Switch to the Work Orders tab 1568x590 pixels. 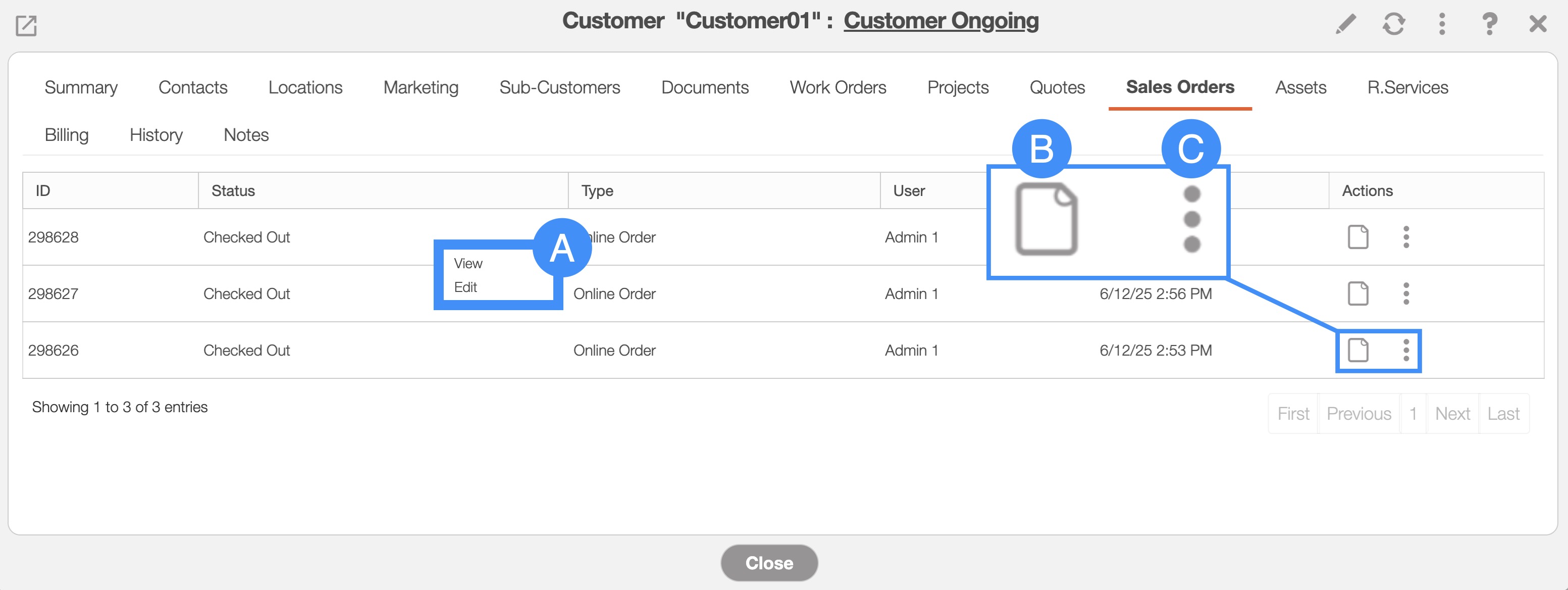tap(838, 88)
